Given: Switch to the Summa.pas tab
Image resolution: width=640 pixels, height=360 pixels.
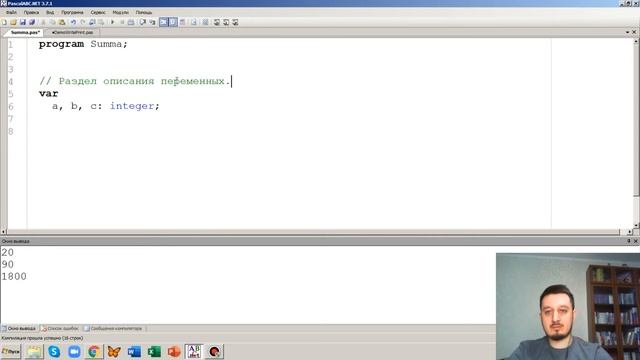Looking at the screenshot, I should (x=25, y=32).
